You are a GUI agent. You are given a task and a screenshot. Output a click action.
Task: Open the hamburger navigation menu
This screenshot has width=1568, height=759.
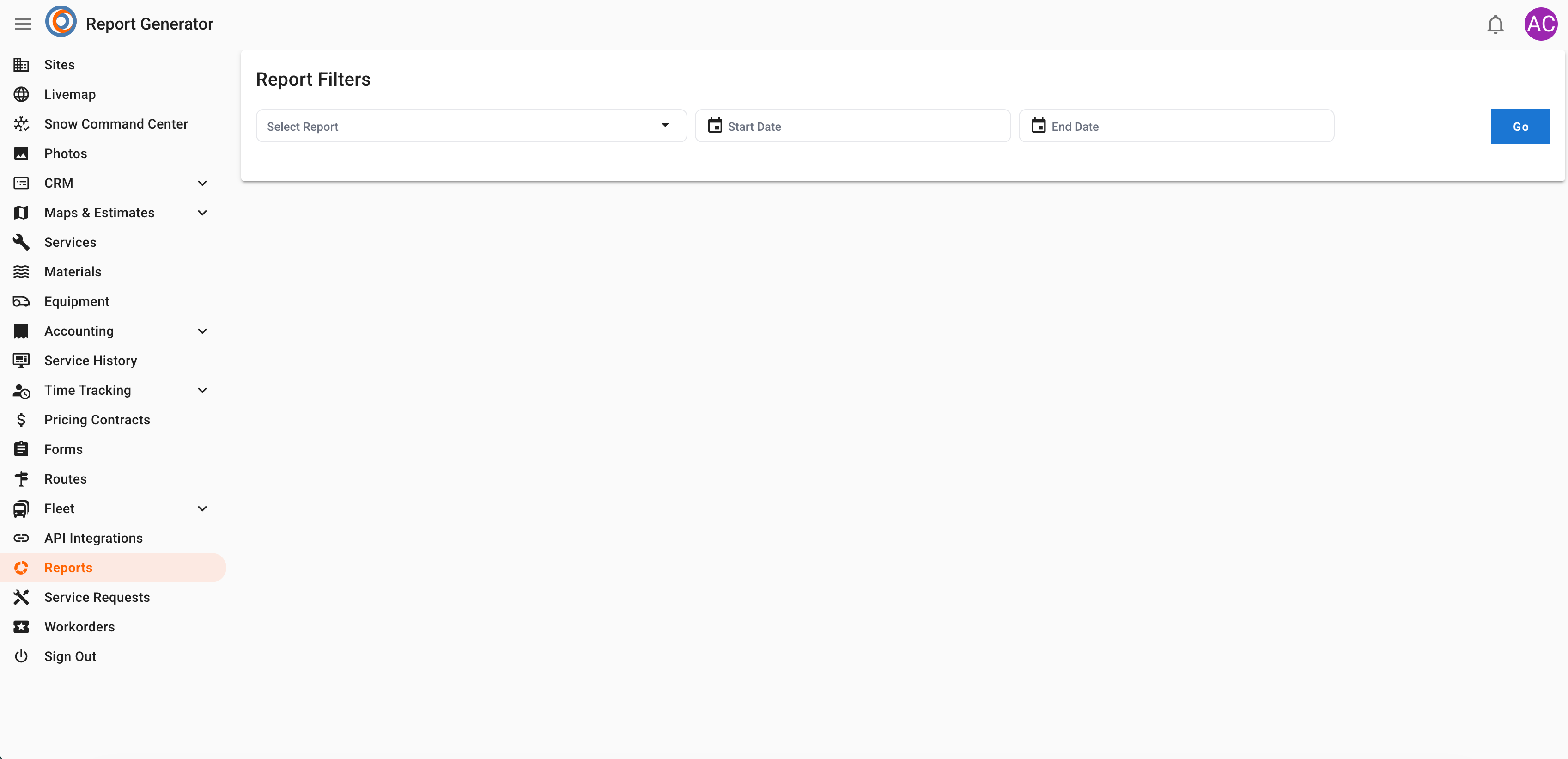[23, 24]
